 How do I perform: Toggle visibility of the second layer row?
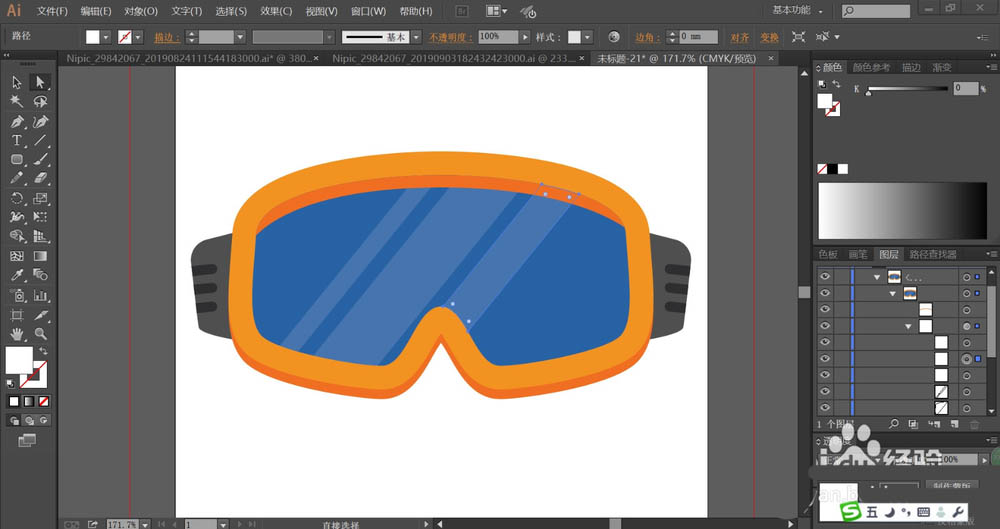pyautogui.click(x=825, y=294)
